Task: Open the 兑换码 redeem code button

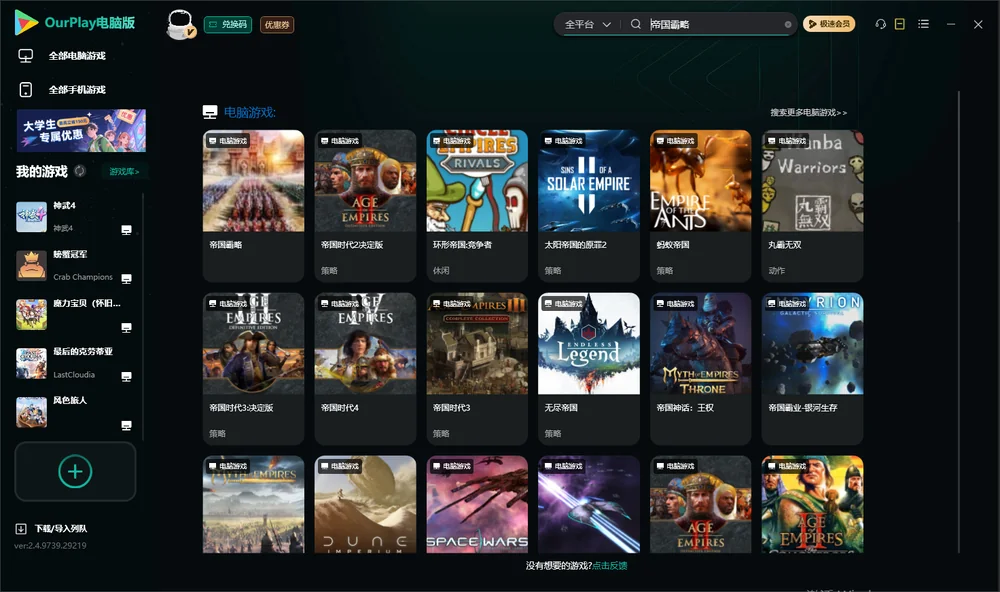Action: pyautogui.click(x=228, y=24)
